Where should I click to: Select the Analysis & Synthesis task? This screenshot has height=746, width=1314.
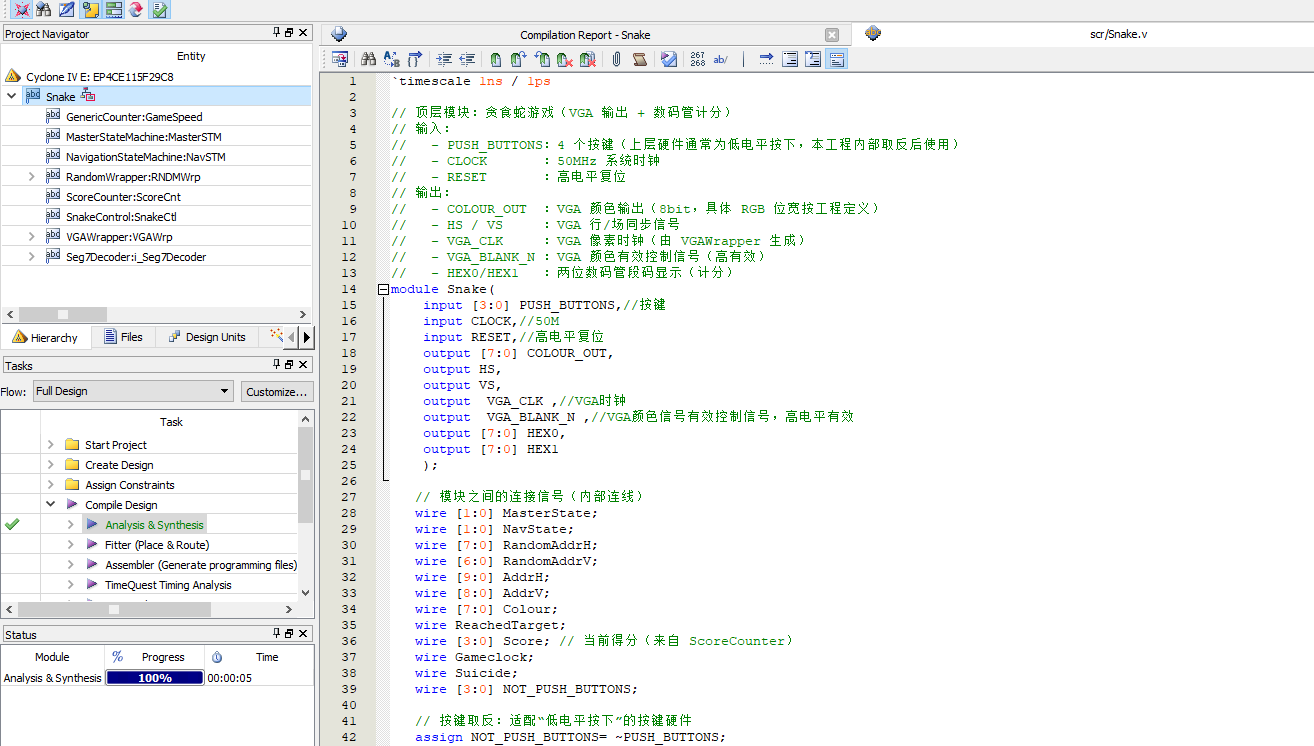154,525
